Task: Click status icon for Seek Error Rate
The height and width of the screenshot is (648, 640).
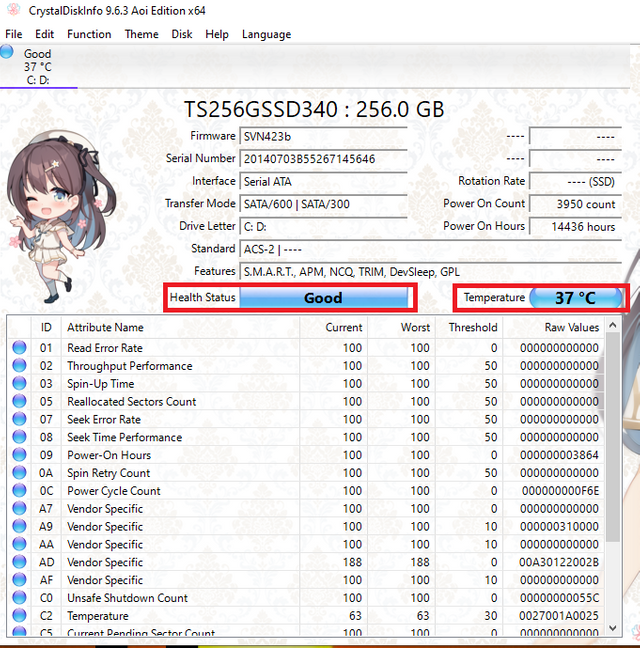Action: point(19,419)
